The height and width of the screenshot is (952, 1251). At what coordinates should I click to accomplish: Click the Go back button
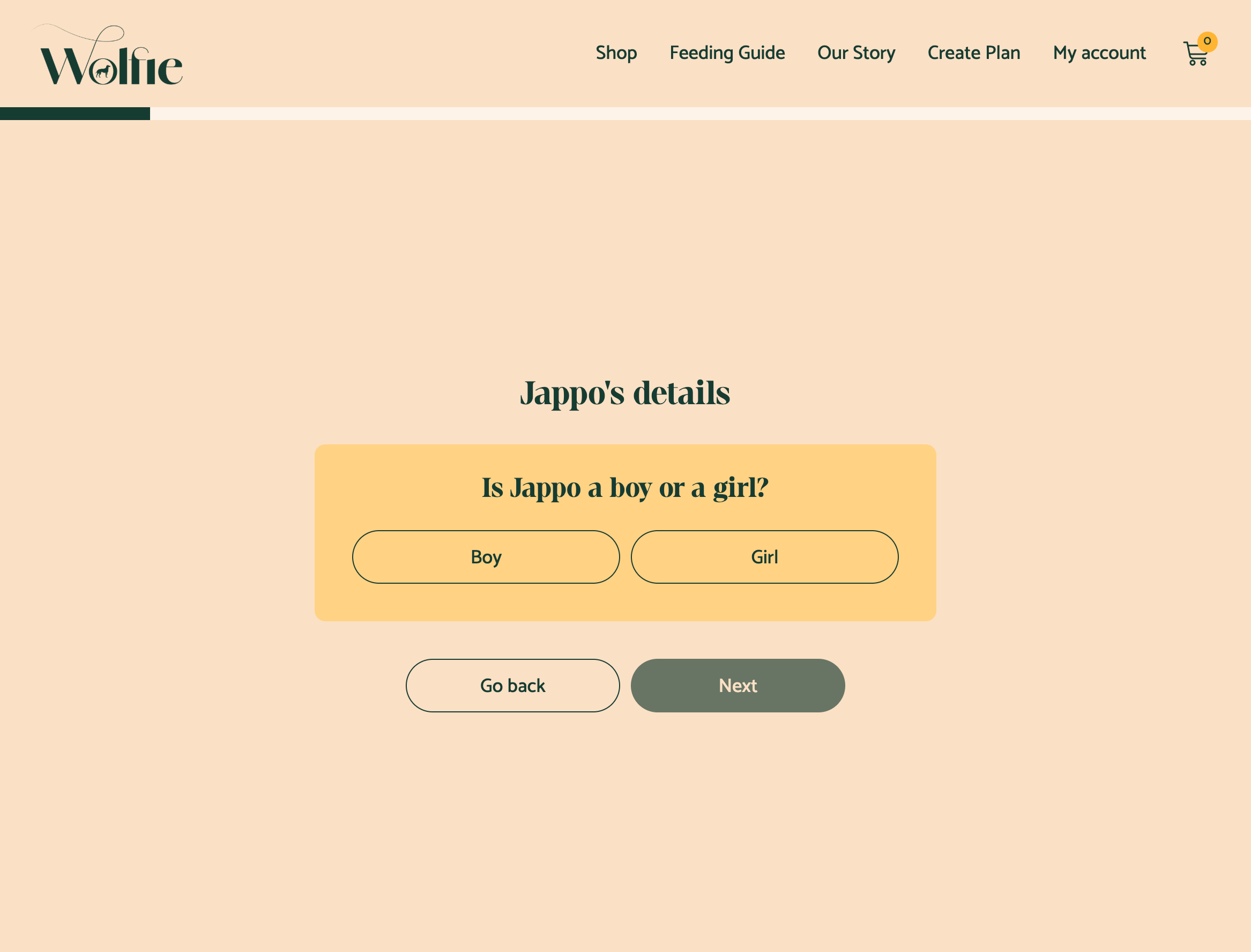[512, 685]
